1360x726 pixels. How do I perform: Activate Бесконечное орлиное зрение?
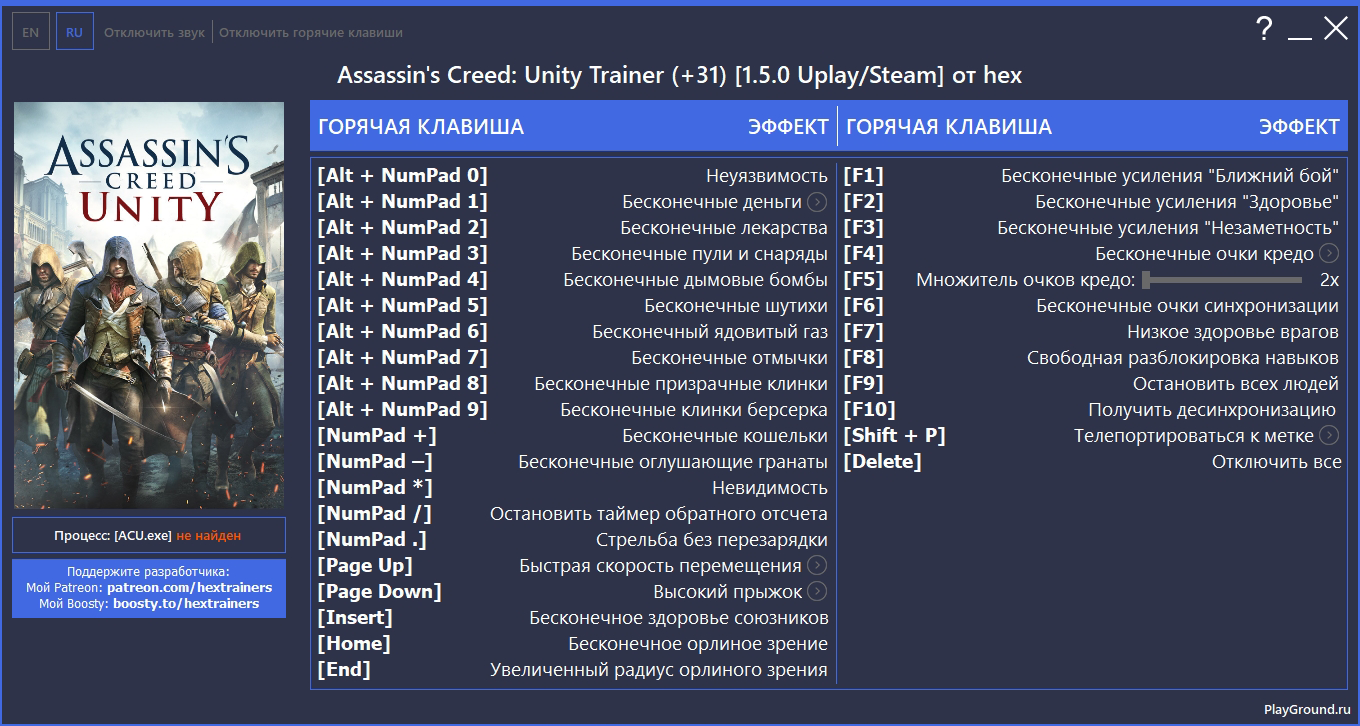(698, 644)
